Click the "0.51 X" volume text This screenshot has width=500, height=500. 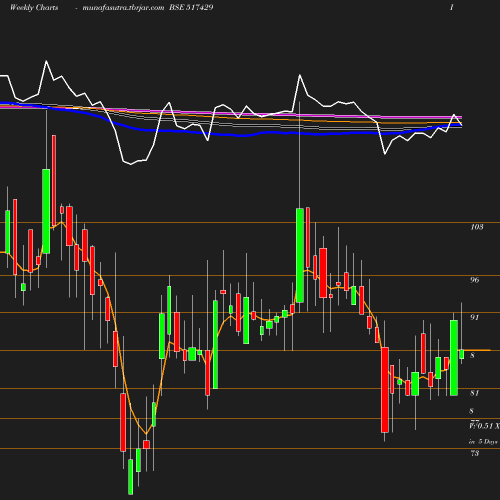click(489, 426)
